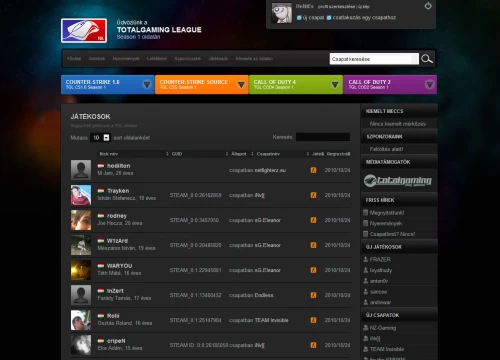Click the magnifier search icon beside team search
The height and width of the screenshot is (360, 500).
(x=427, y=59)
